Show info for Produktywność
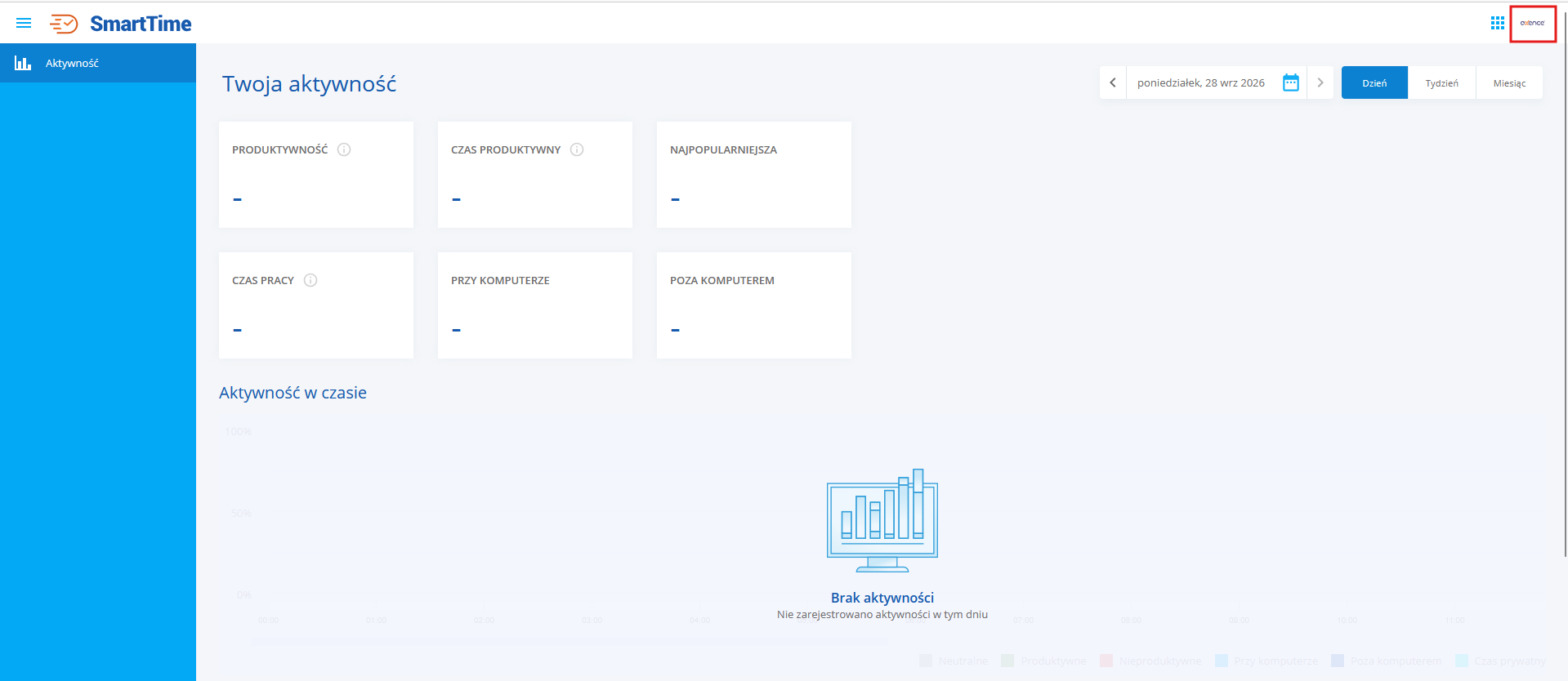The height and width of the screenshot is (681, 1568). coord(344,149)
